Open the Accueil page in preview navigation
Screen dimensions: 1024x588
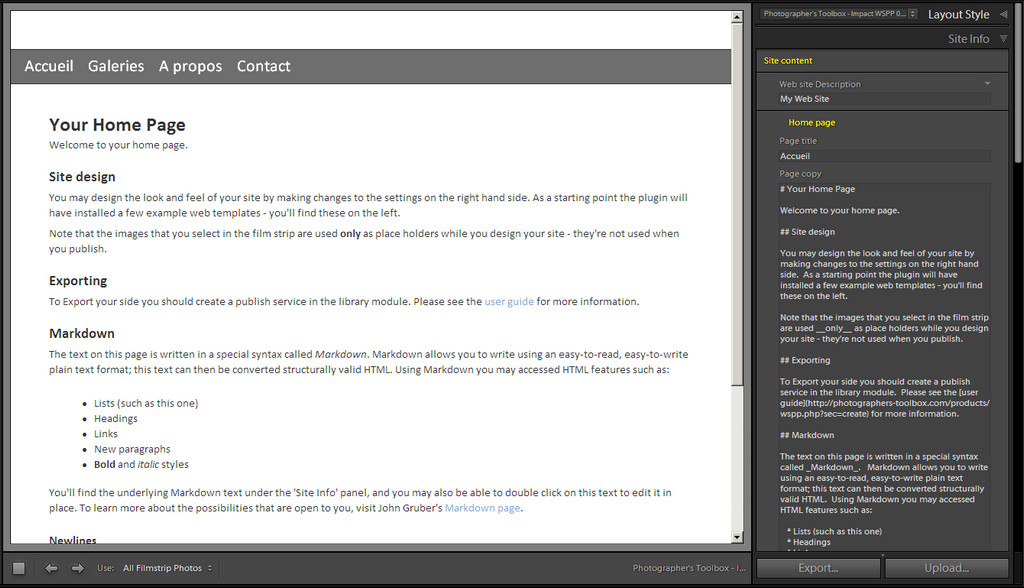(x=49, y=66)
